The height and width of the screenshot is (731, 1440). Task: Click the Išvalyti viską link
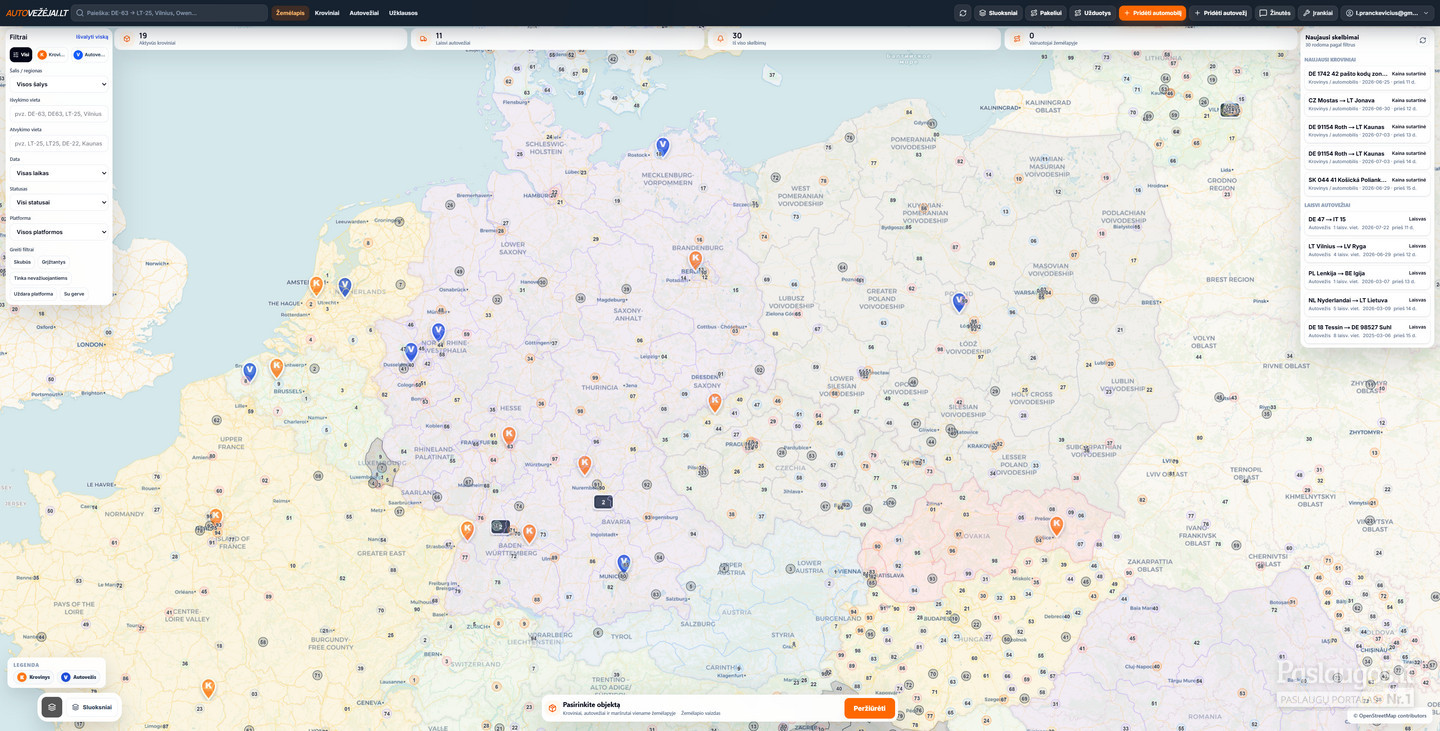tap(92, 37)
